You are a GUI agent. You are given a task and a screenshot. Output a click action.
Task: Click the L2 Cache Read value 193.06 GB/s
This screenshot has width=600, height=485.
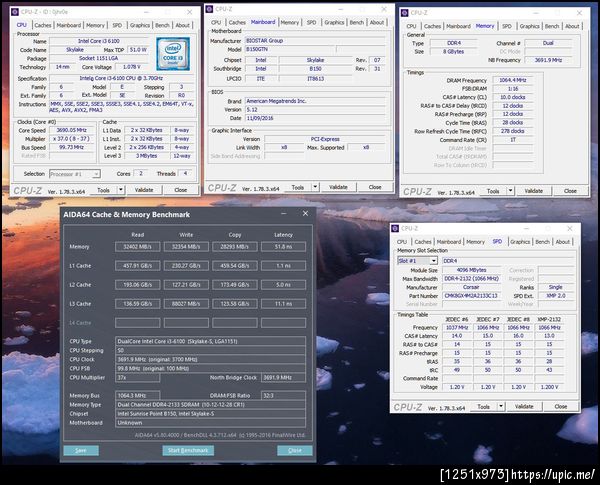[x=137, y=285]
